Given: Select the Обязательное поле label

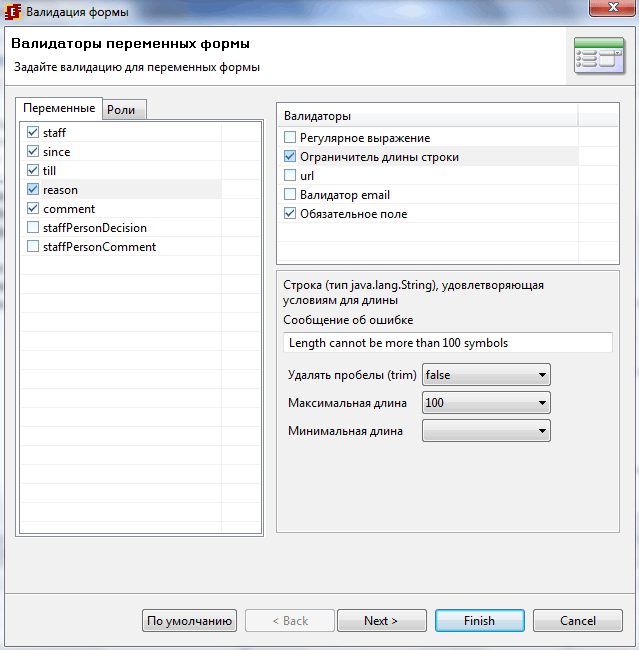Looking at the screenshot, I should (x=354, y=214).
